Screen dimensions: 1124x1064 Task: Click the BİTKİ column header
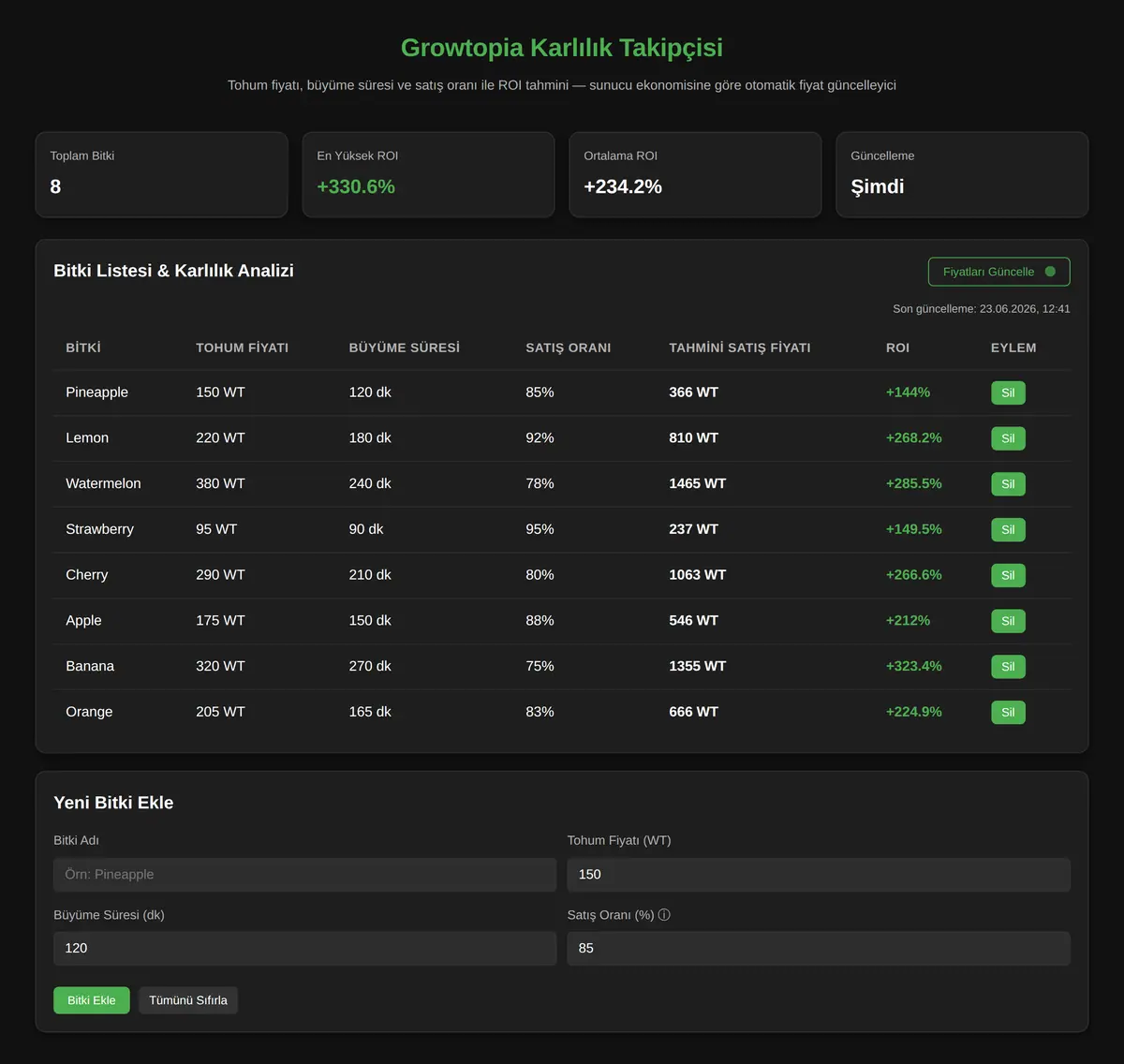pos(83,347)
